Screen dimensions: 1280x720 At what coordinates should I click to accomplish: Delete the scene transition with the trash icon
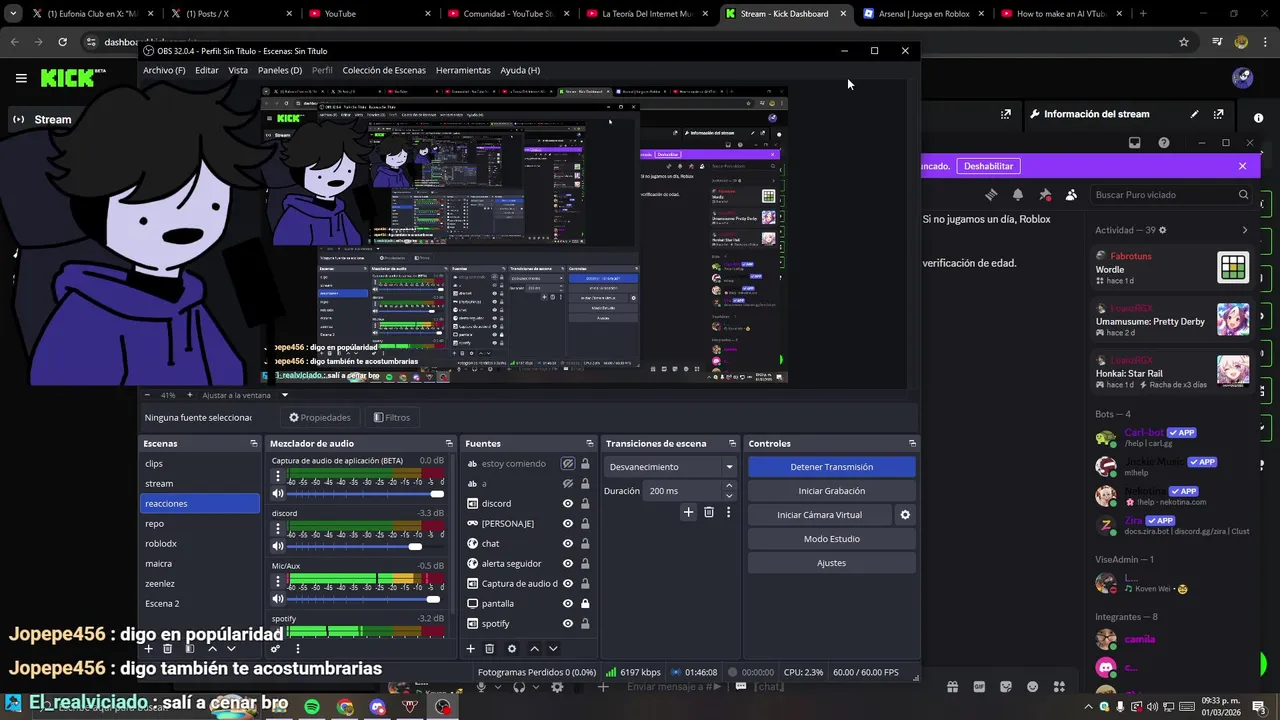[709, 512]
